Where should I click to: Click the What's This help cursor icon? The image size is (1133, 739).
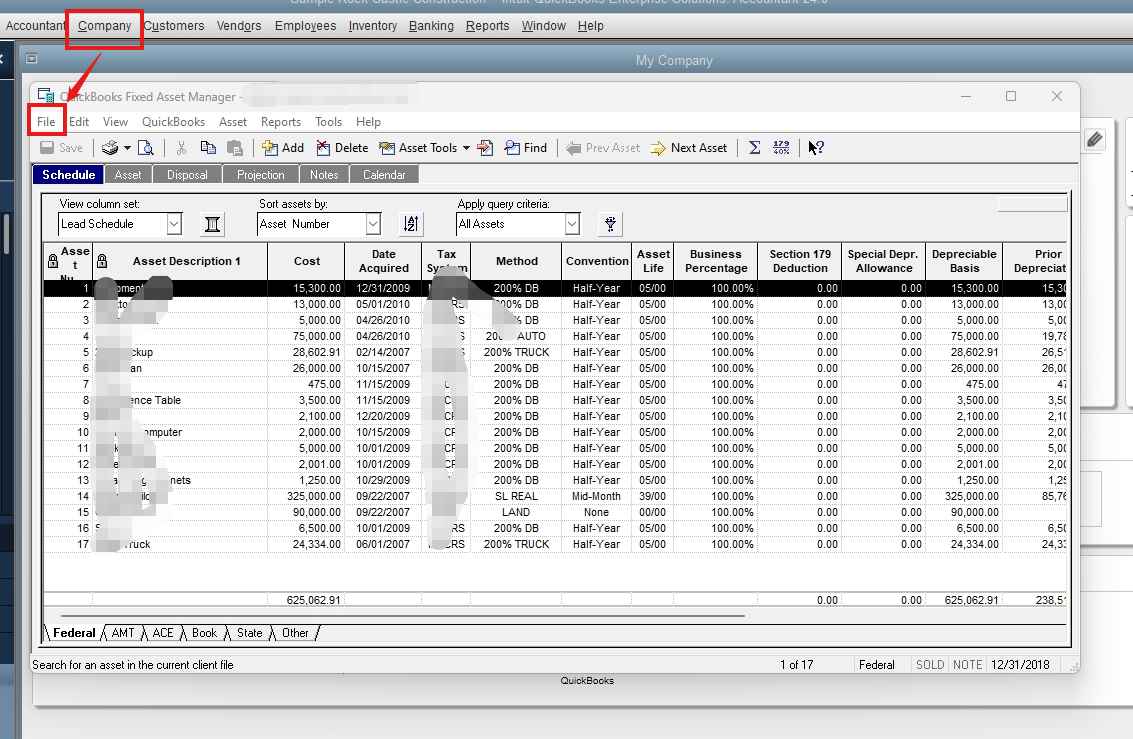[816, 148]
